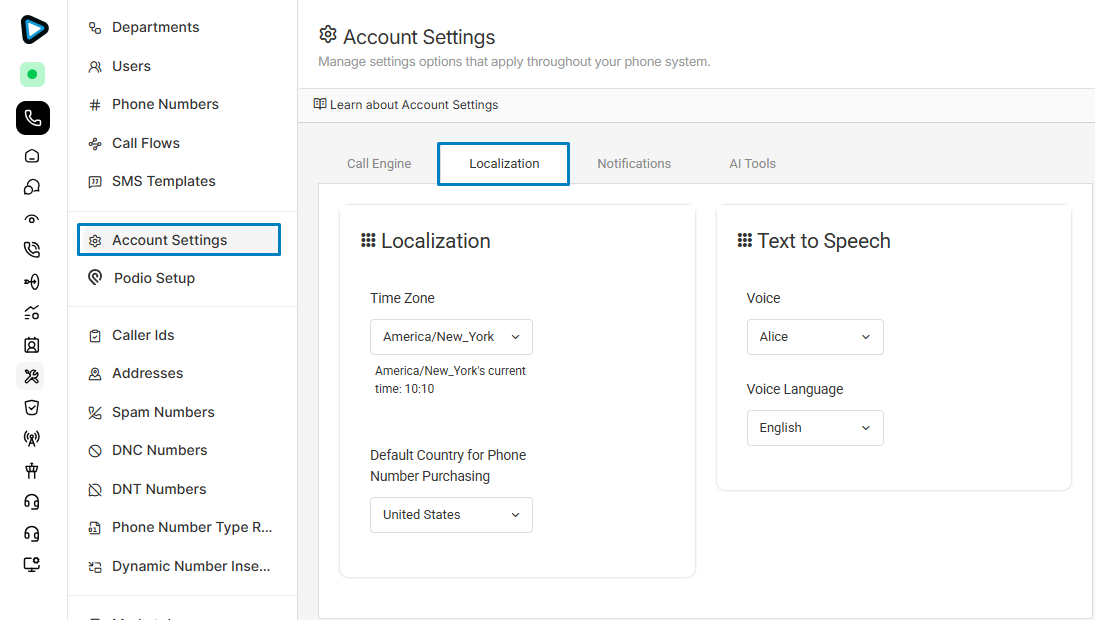Click the monitor icon at rail bottom
The image size is (1095, 620).
pos(32,565)
